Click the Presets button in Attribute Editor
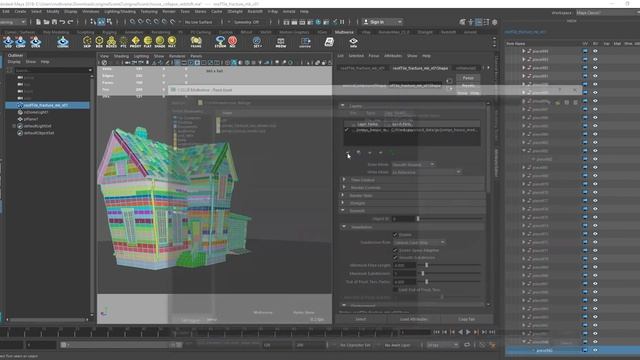 (x=468, y=86)
